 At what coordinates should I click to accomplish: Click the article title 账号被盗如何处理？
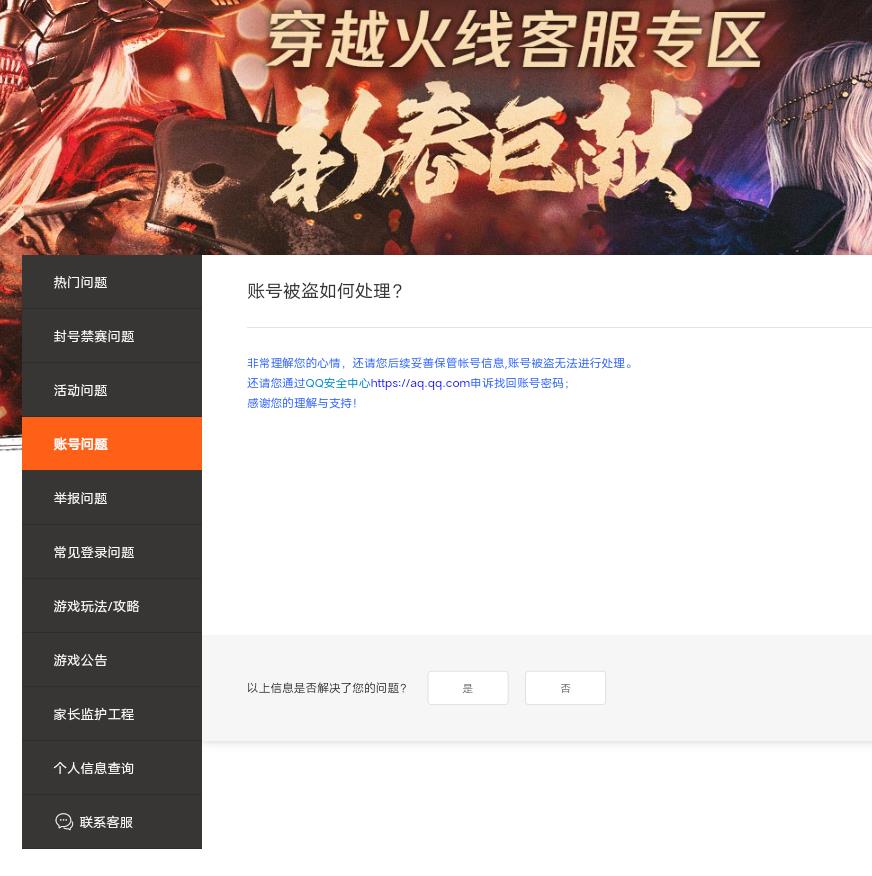[325, 291]
